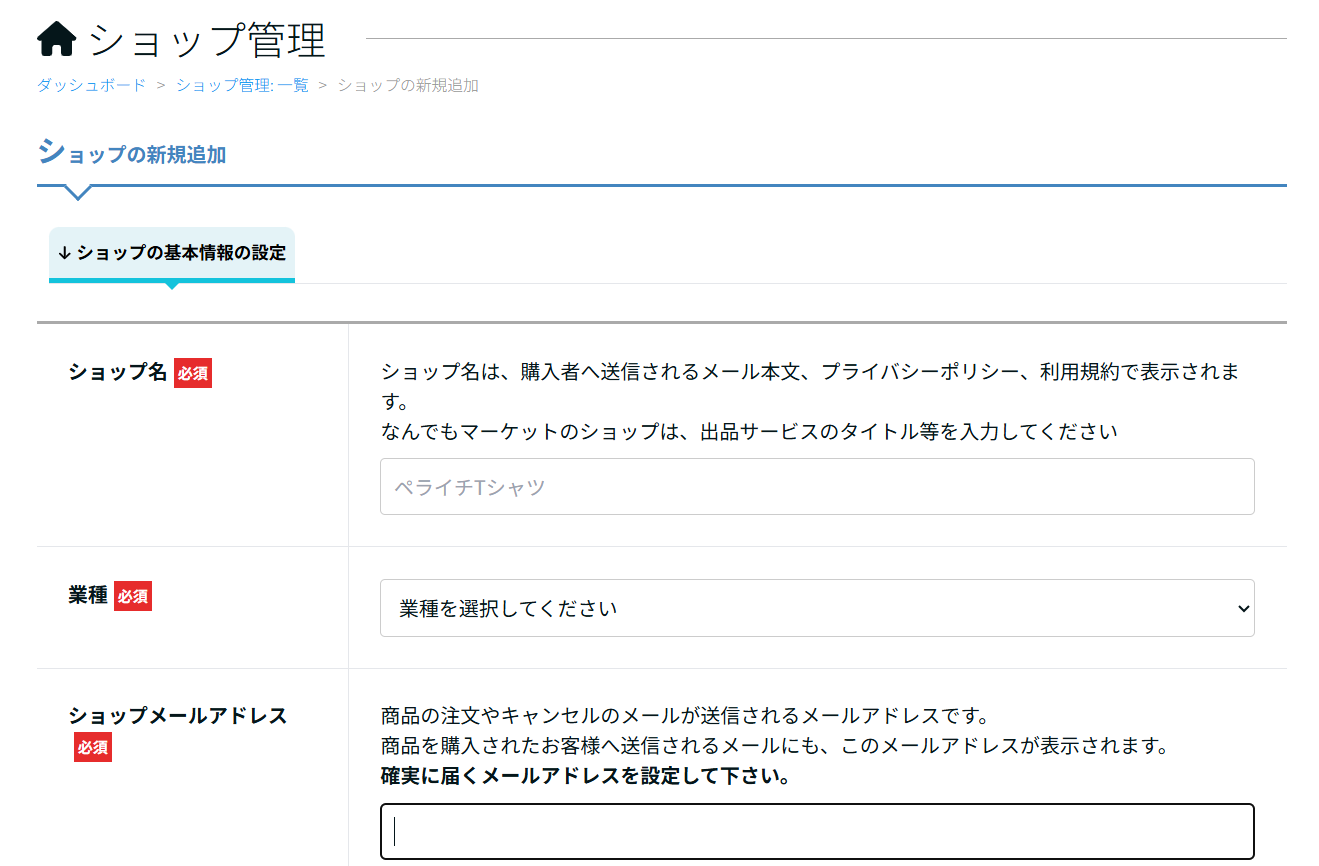Click the ショップ管理 page title
This screenshot has width=1319, height=866.
[207, 40]
